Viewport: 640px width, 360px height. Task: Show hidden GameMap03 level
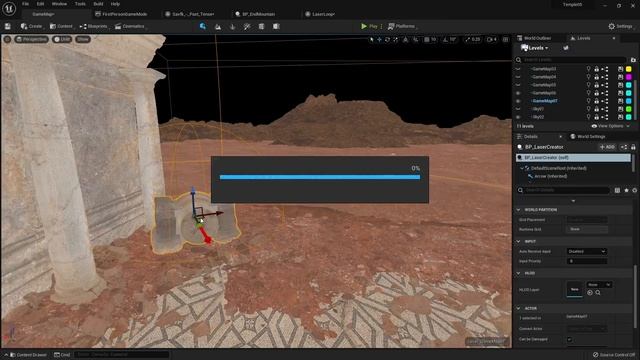518,69
